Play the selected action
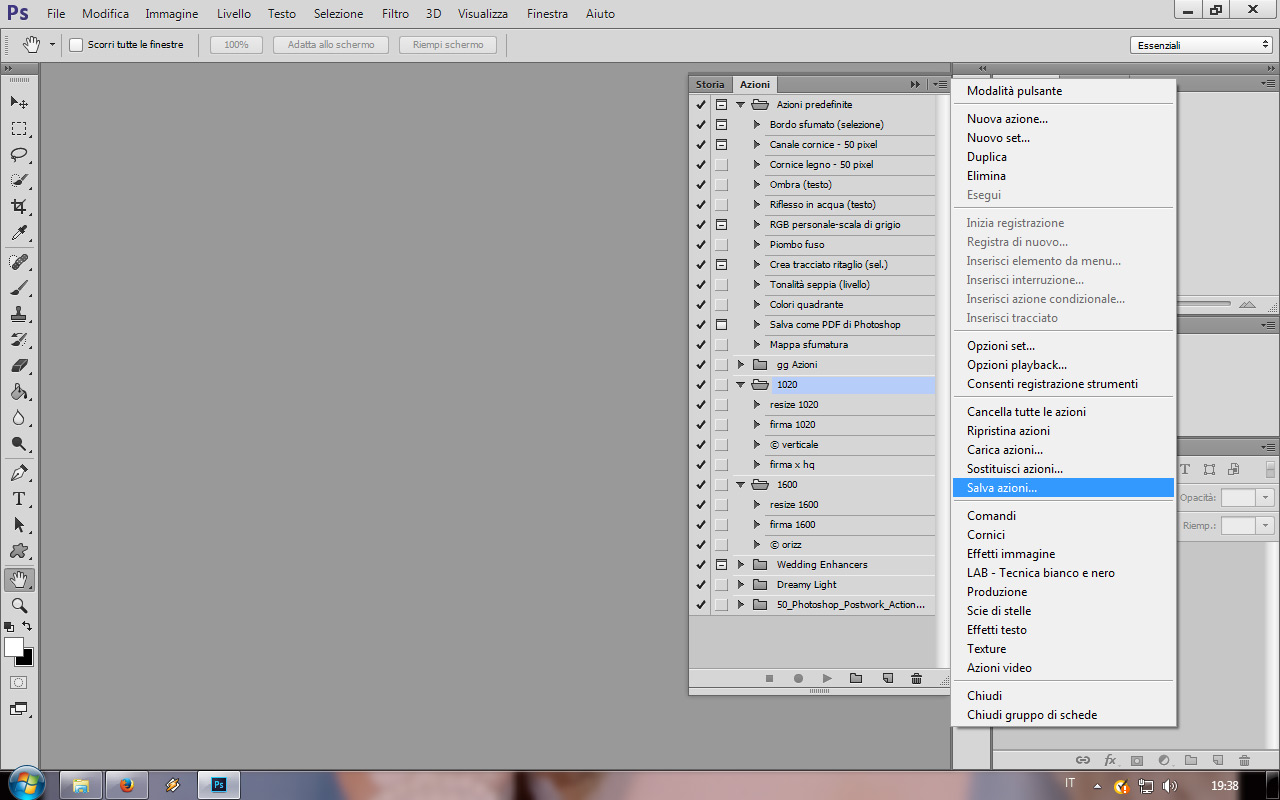This screenshot has height=800, width=1280. 827,678
